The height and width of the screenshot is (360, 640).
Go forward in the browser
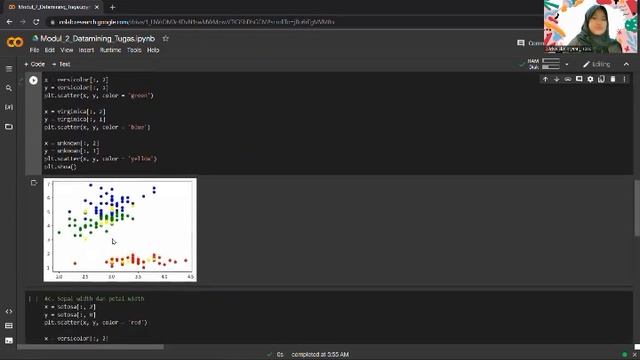point(23,22)
